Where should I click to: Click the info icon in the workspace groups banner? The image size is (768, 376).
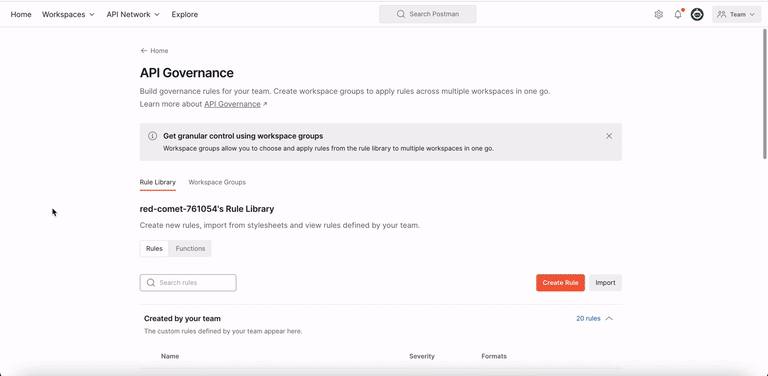(152, 136)
